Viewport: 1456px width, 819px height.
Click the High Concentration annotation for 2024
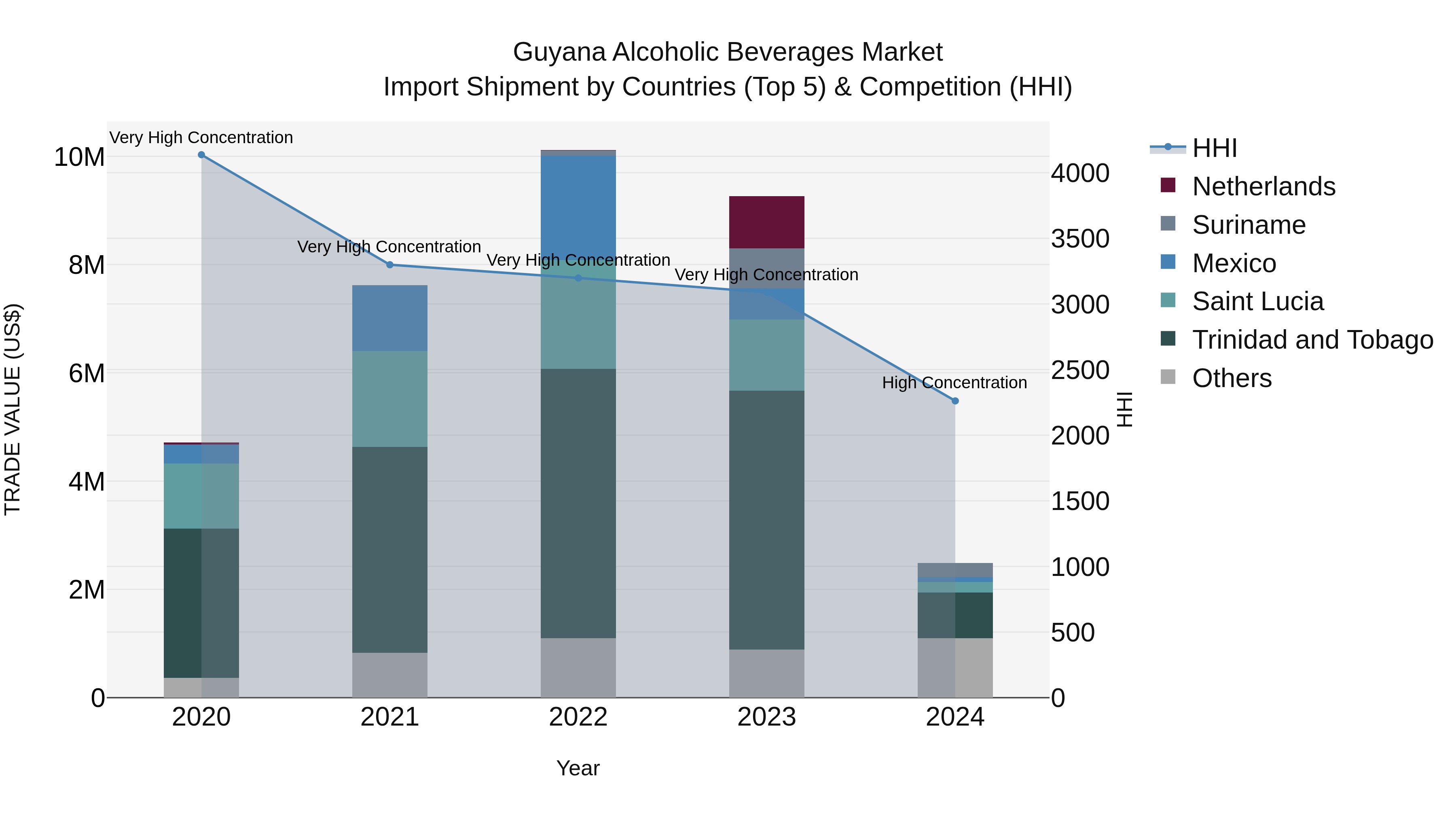click(x=954, y=383)
